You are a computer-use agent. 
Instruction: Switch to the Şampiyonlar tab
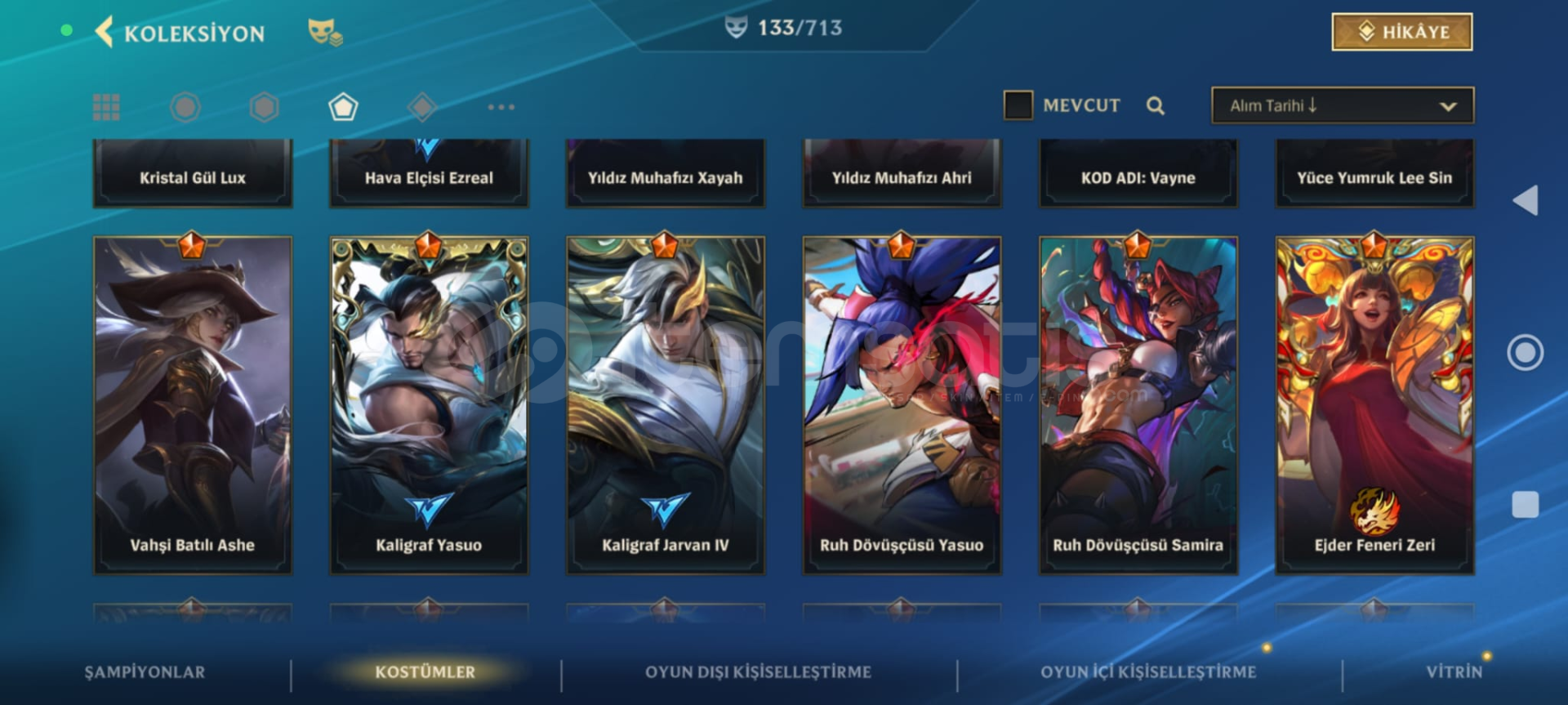[145, 672]
